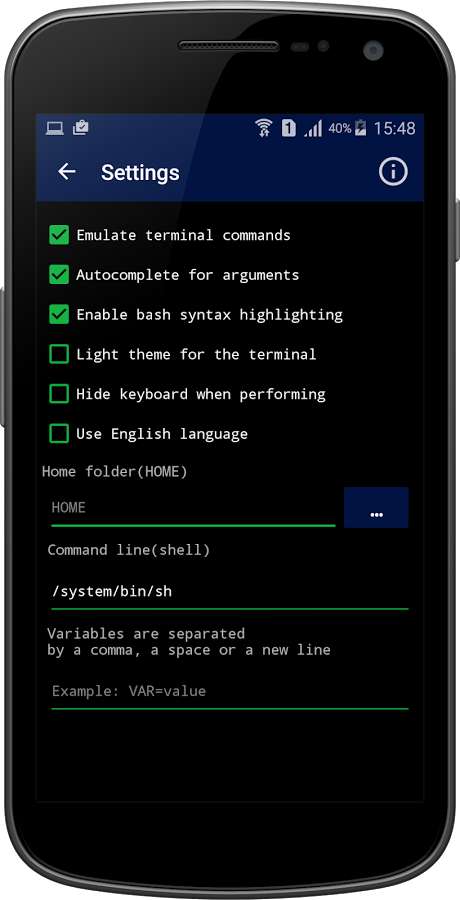The image size is (460, 900).
Task: Tap the 15:48 clock in status bar
Action: point(395,128)
